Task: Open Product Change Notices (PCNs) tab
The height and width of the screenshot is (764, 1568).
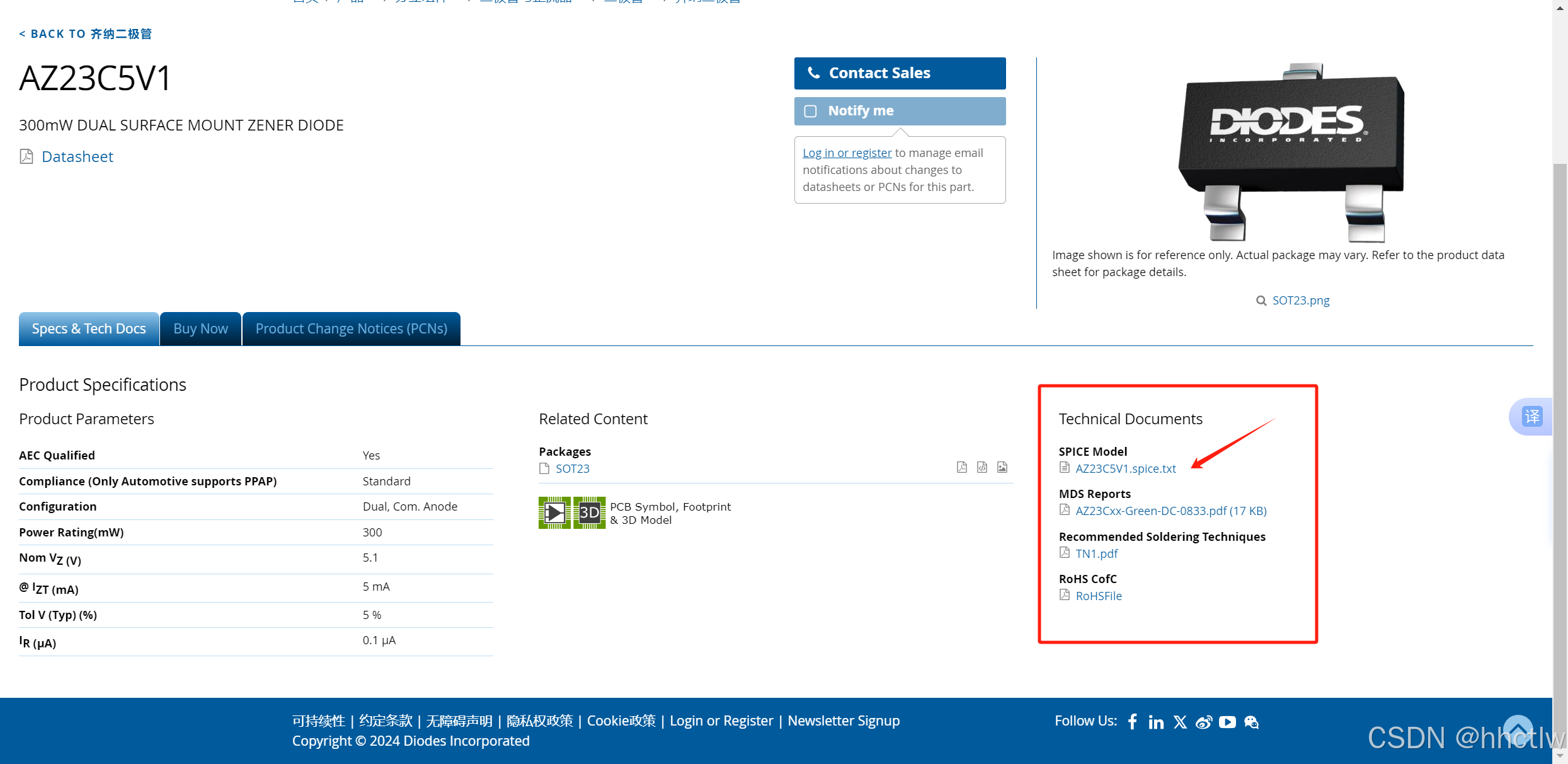Action: (x=351, y=328)
